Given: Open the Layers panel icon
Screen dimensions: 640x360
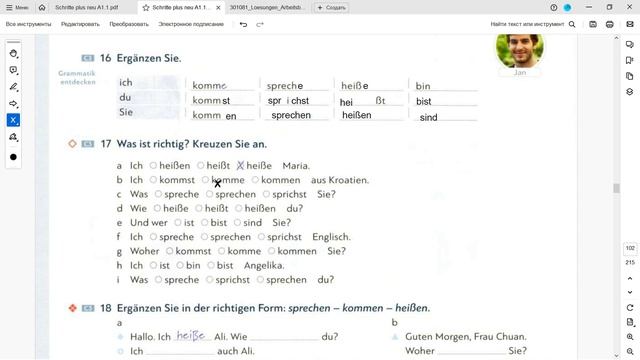Looking at the screenshot, I should pyautogui.click(x=629, y=92).
